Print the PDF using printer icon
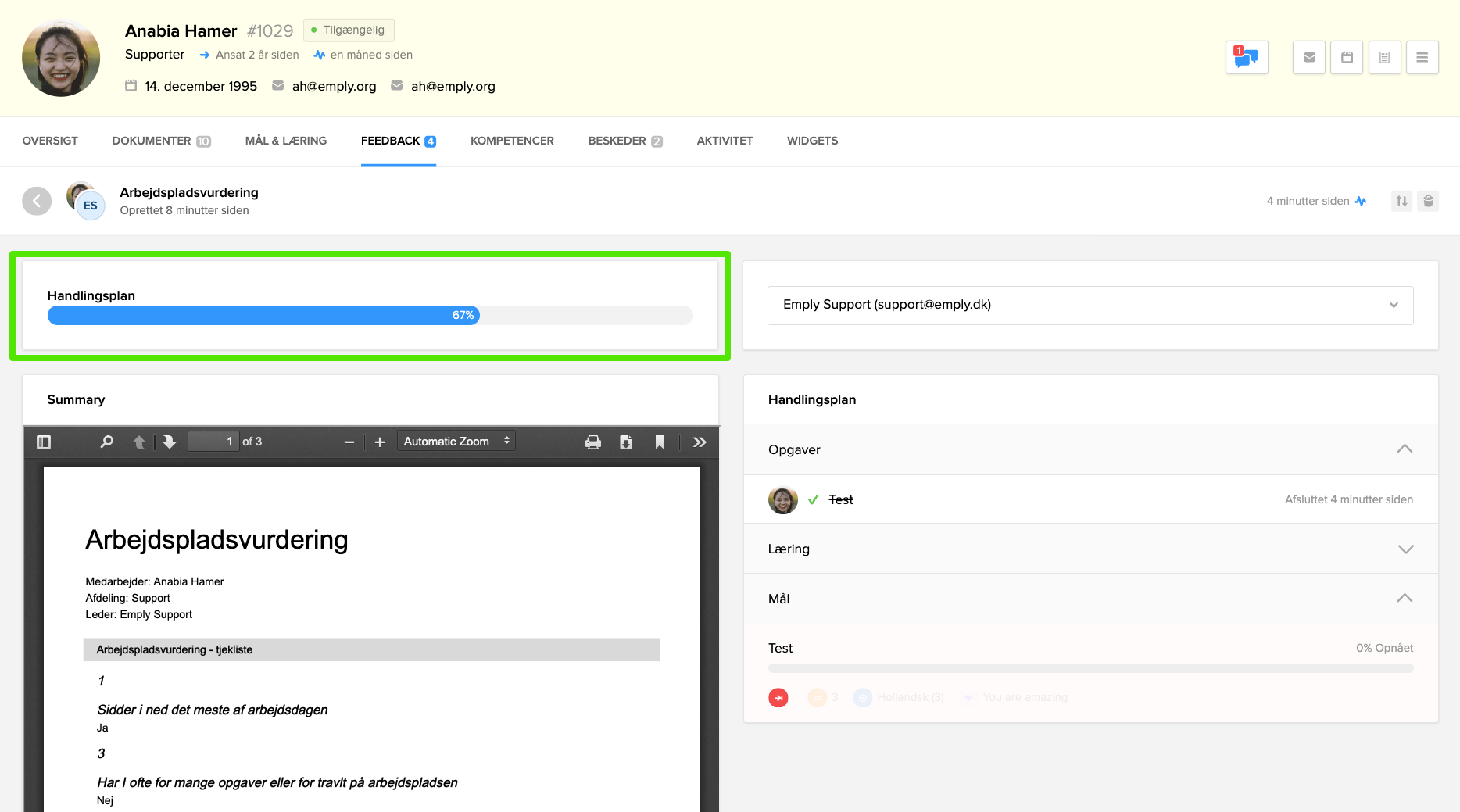This screenshot has width=1460, height=812. pyautogui.click(x=593, y=442)
